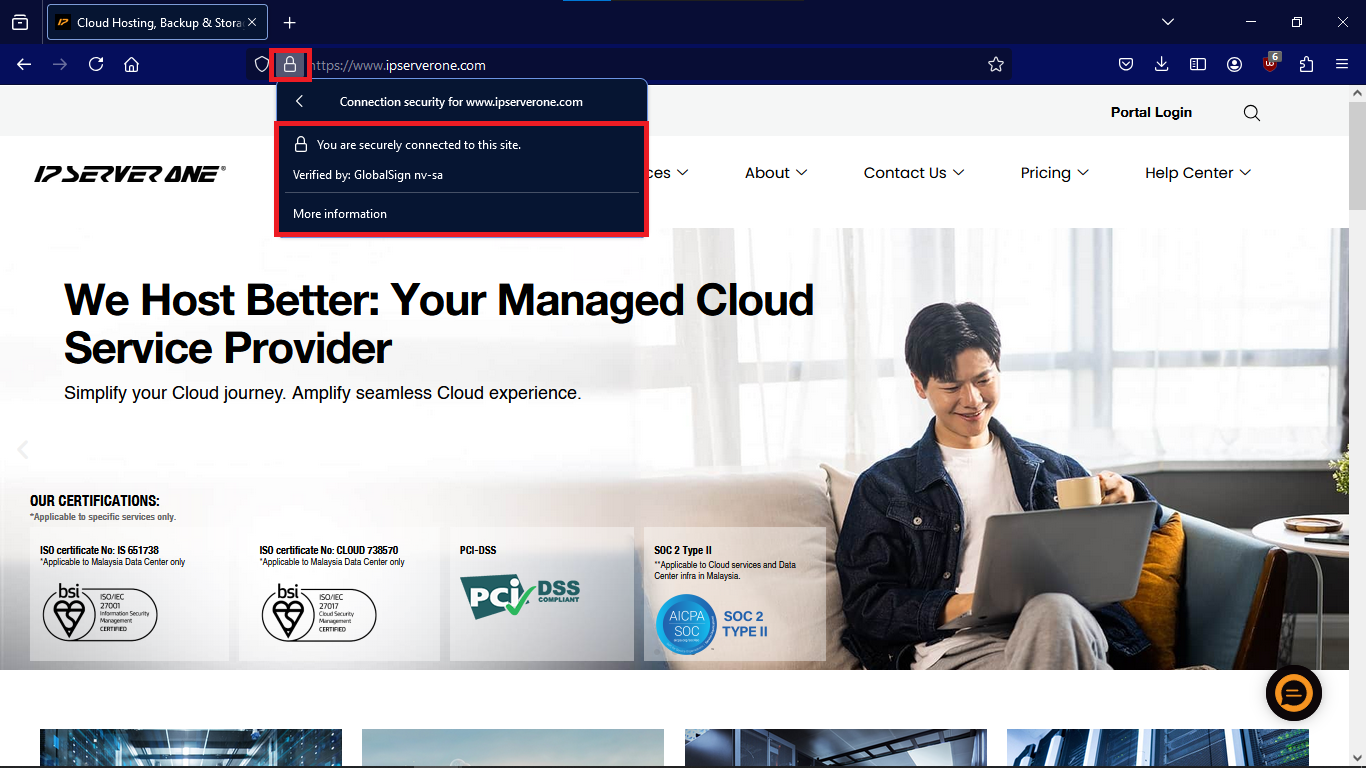Click the tracking protection shield icon
This screenshot has width=1366, height=768.
262,65
